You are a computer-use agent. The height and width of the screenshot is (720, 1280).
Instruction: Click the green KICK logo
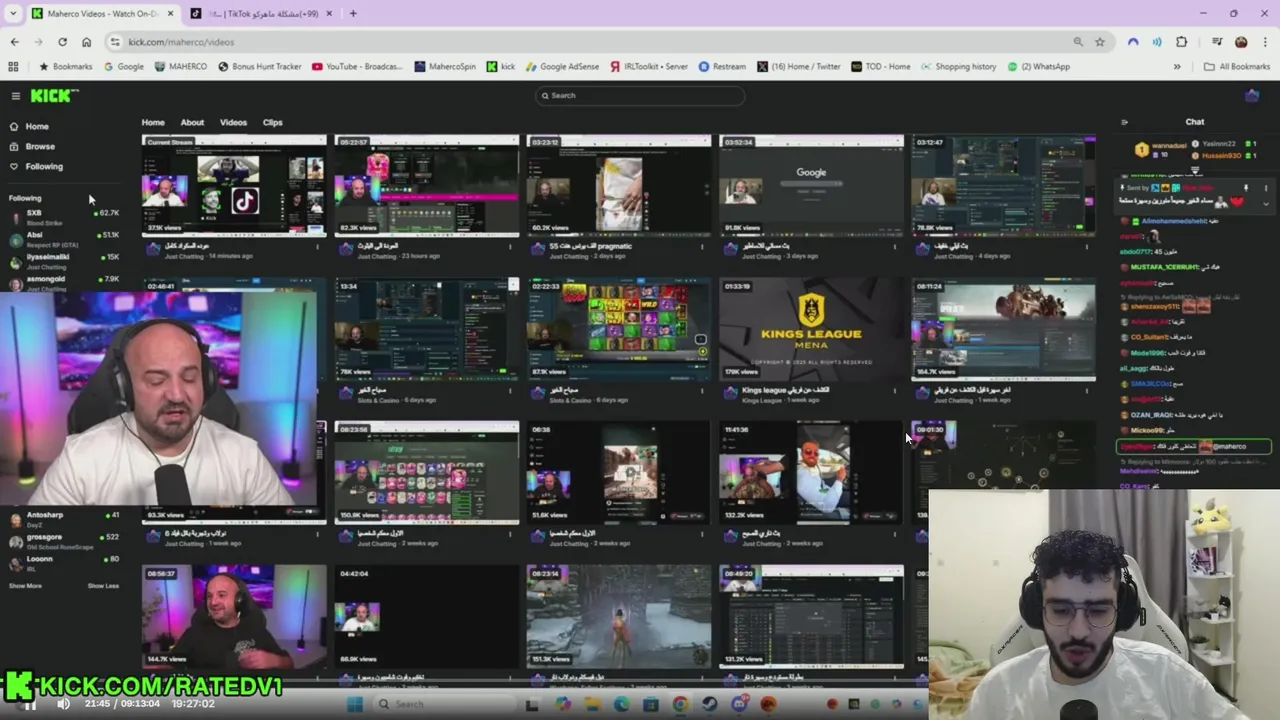(52, 96)
